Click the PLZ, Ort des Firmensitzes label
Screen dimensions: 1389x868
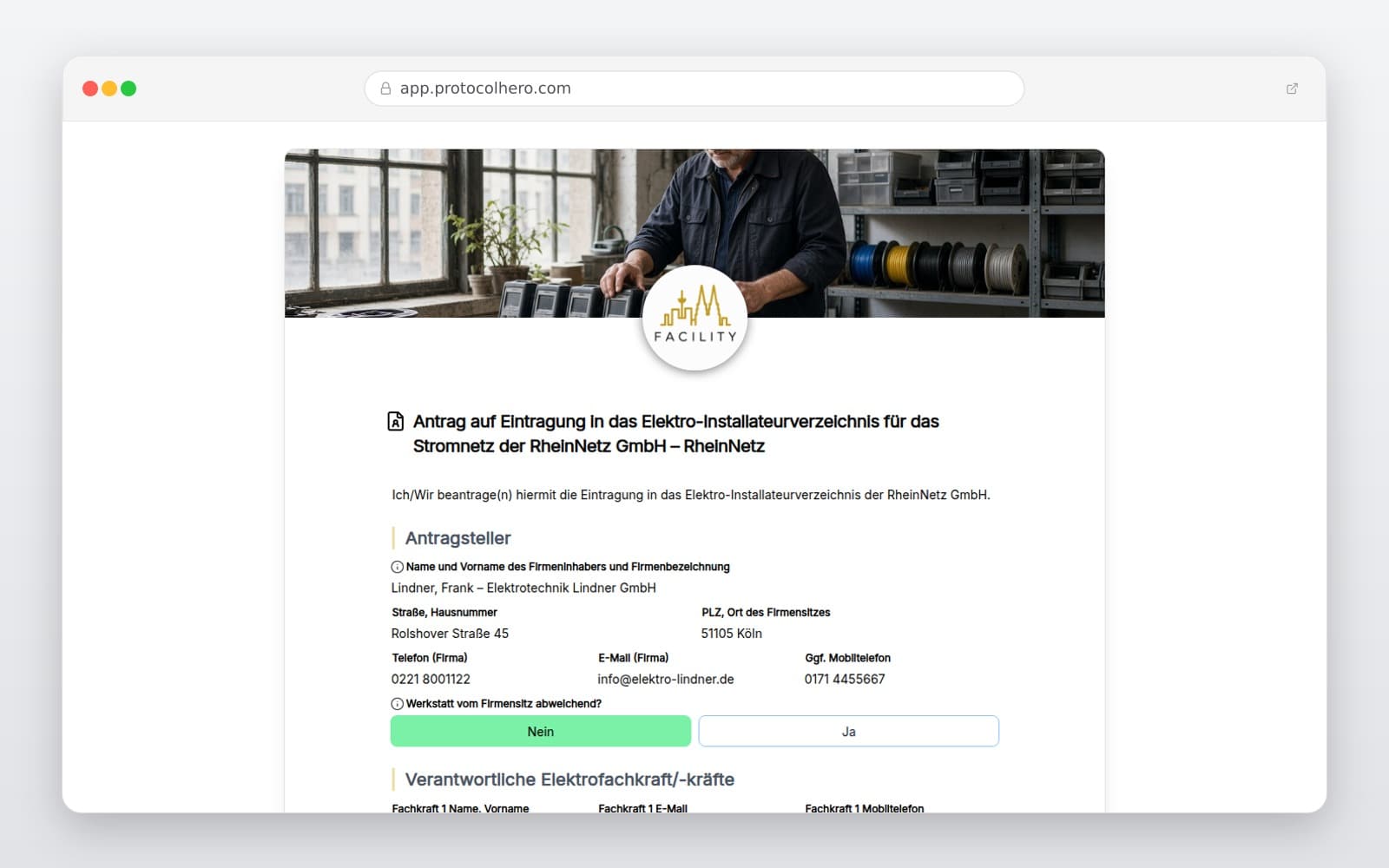[x=766, y=612]
